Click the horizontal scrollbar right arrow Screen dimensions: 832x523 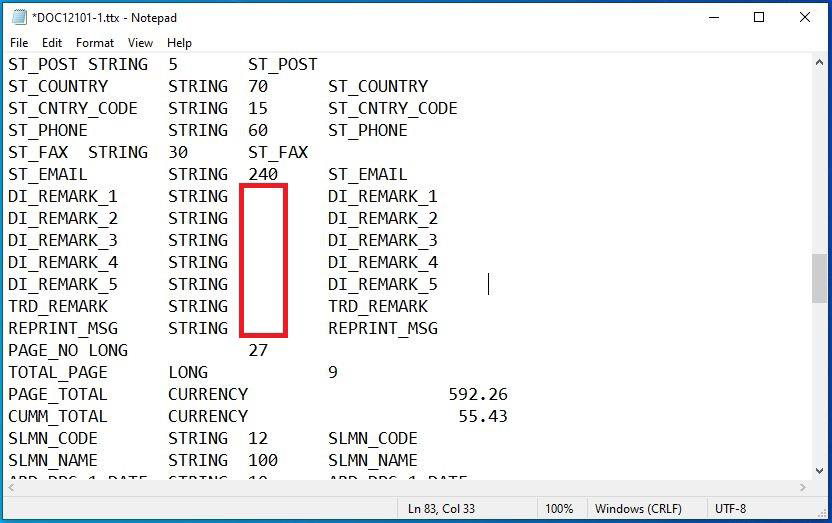tap(803, 487)
